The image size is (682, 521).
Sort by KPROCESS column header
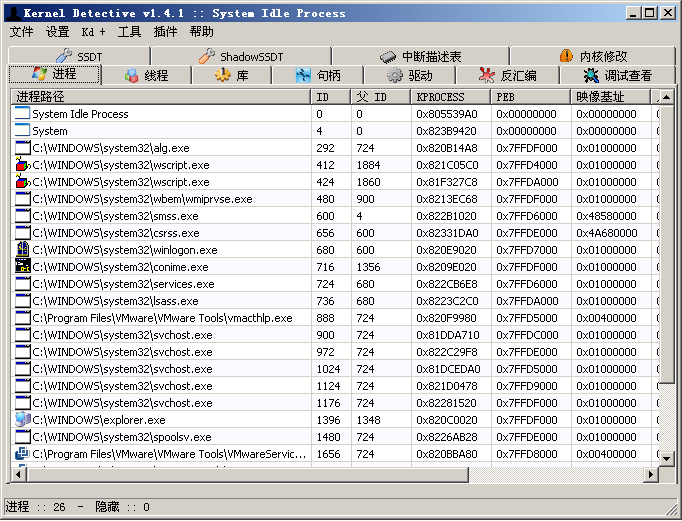coord(451,97)
